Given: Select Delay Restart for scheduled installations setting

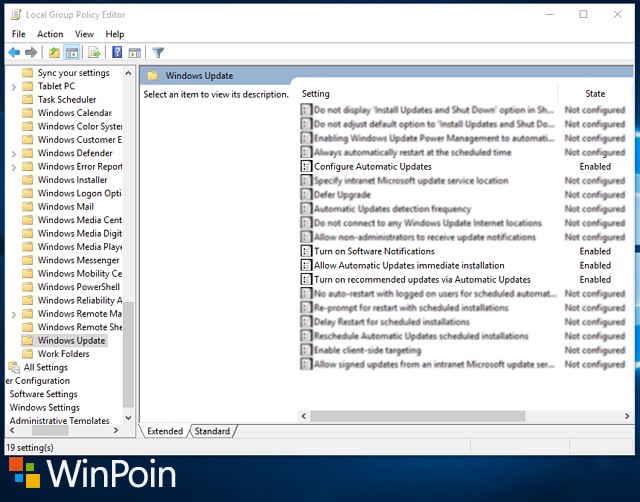Looking at the screenshot, I should point(391,322).
